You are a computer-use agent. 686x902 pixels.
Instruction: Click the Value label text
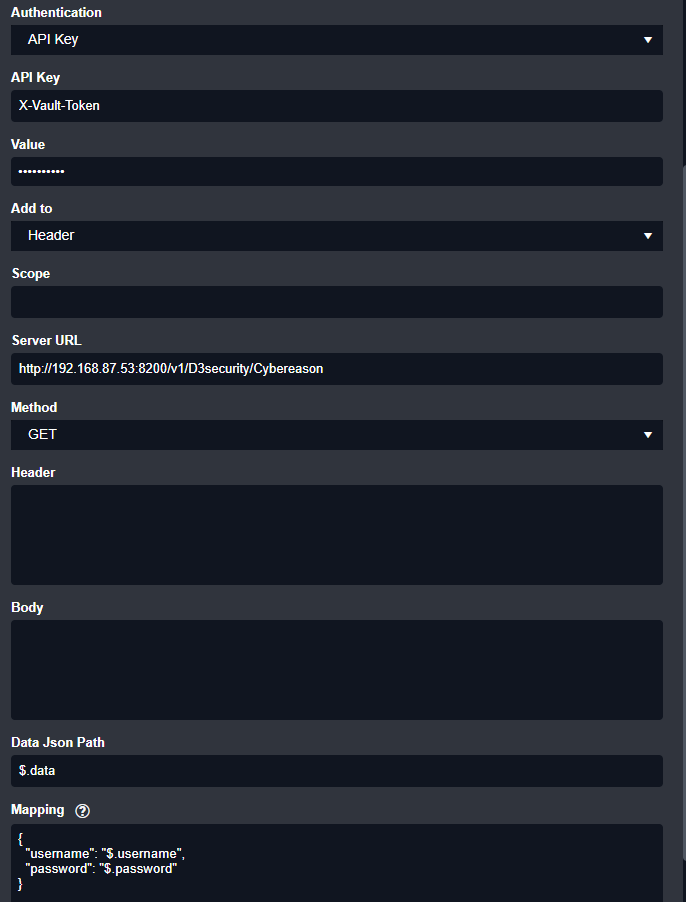[28, 144]
